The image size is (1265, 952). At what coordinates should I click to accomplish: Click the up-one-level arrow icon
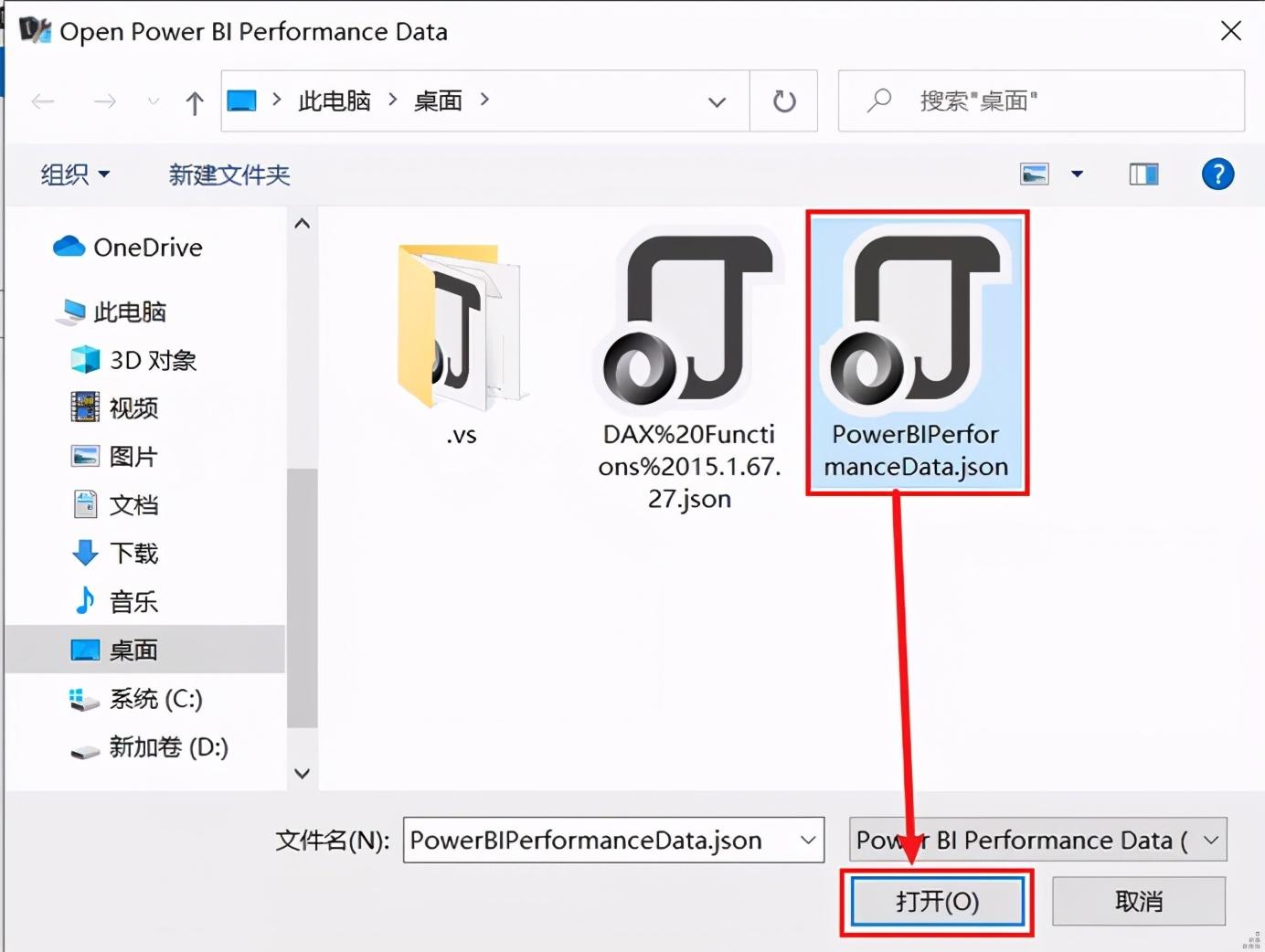pyautogui.click(x=194, y=101)
